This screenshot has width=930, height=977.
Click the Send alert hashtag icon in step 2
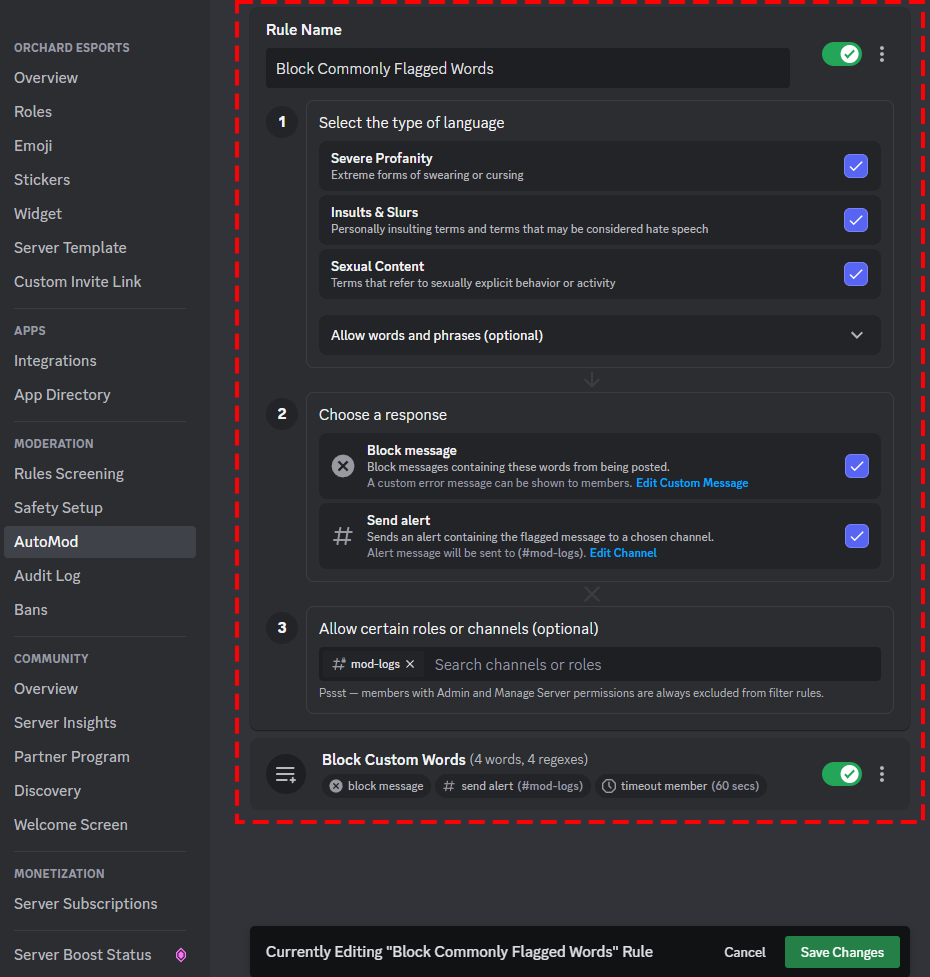tap(343, 535)
